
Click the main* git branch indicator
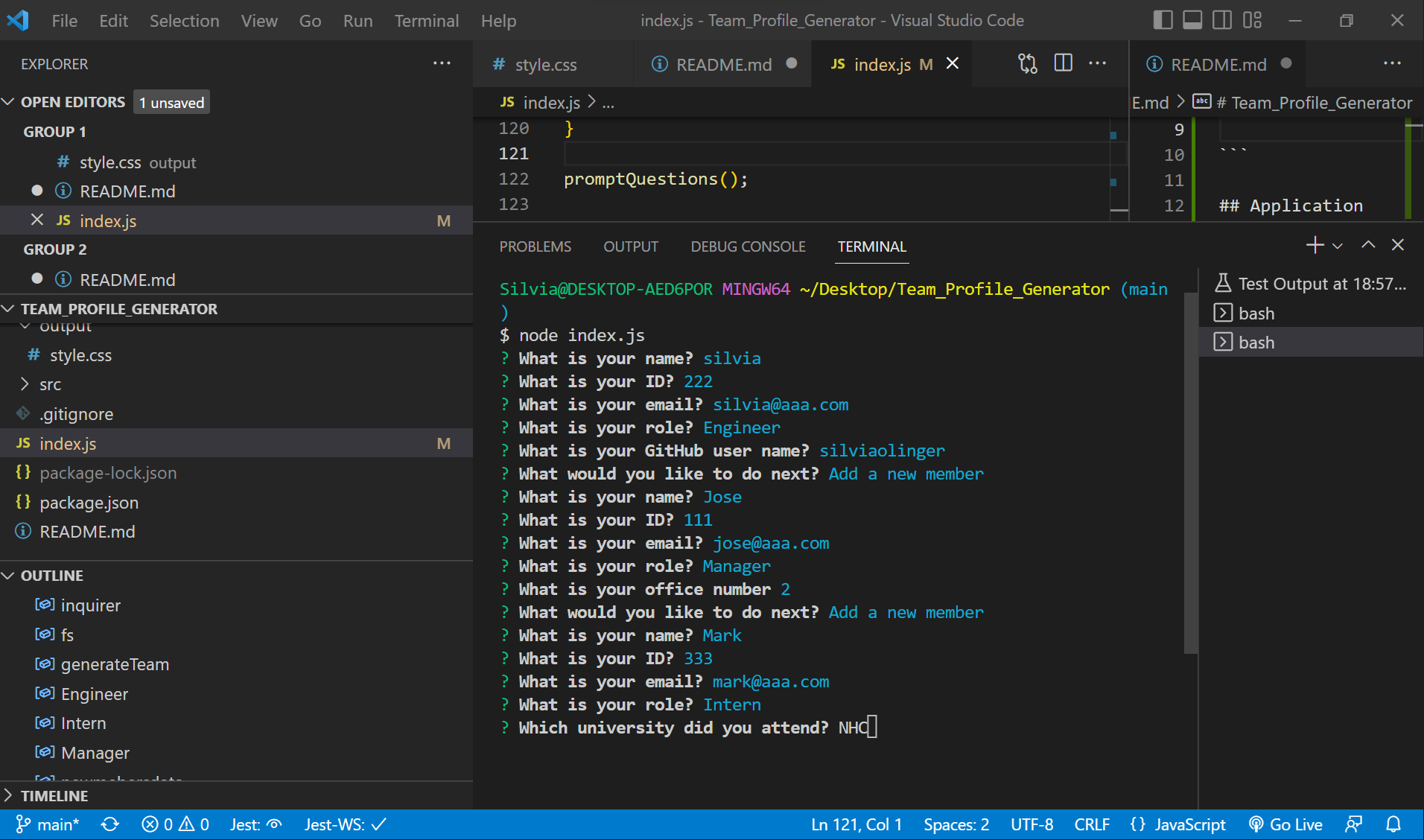click(x=48, y=824)
